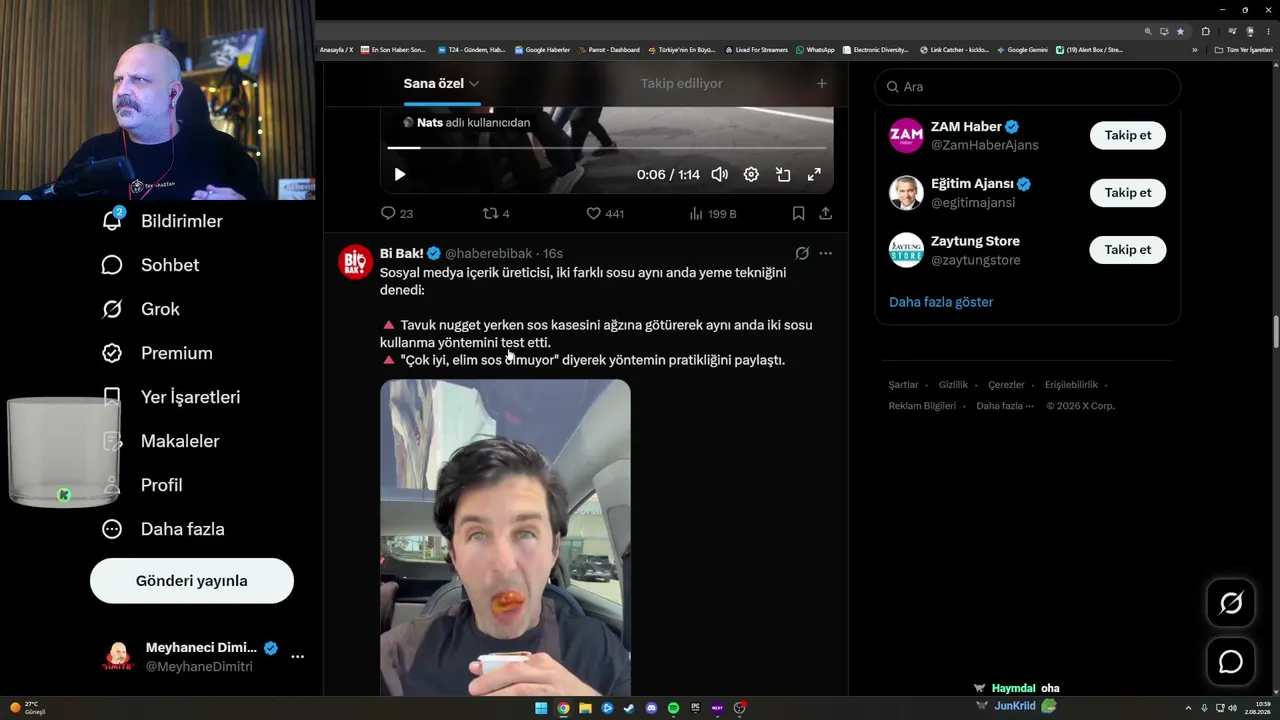
Task: Like the post with 441 likes
Action: [x=605, y=213]
